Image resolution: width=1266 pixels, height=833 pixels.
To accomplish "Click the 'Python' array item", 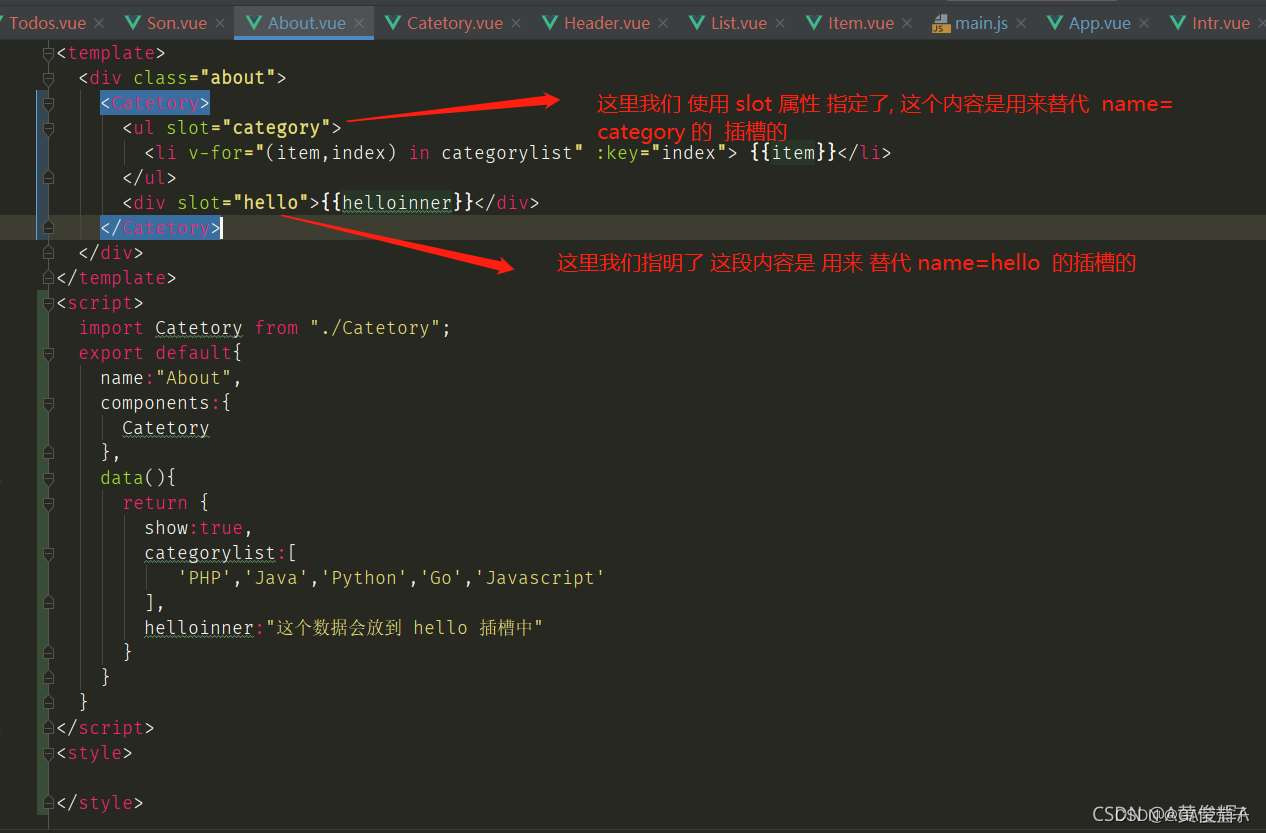I will (x=364, y=578).
